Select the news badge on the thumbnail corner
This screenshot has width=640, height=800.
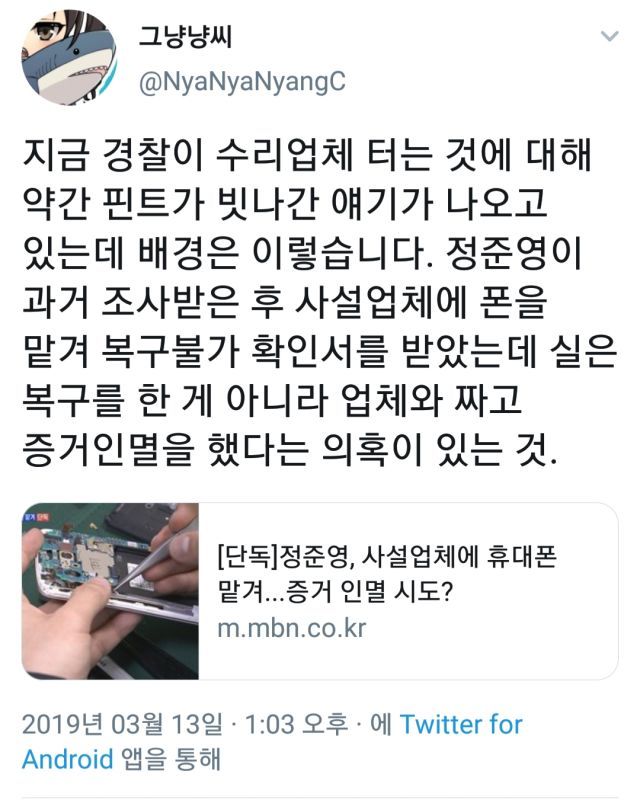pos(36,516)
